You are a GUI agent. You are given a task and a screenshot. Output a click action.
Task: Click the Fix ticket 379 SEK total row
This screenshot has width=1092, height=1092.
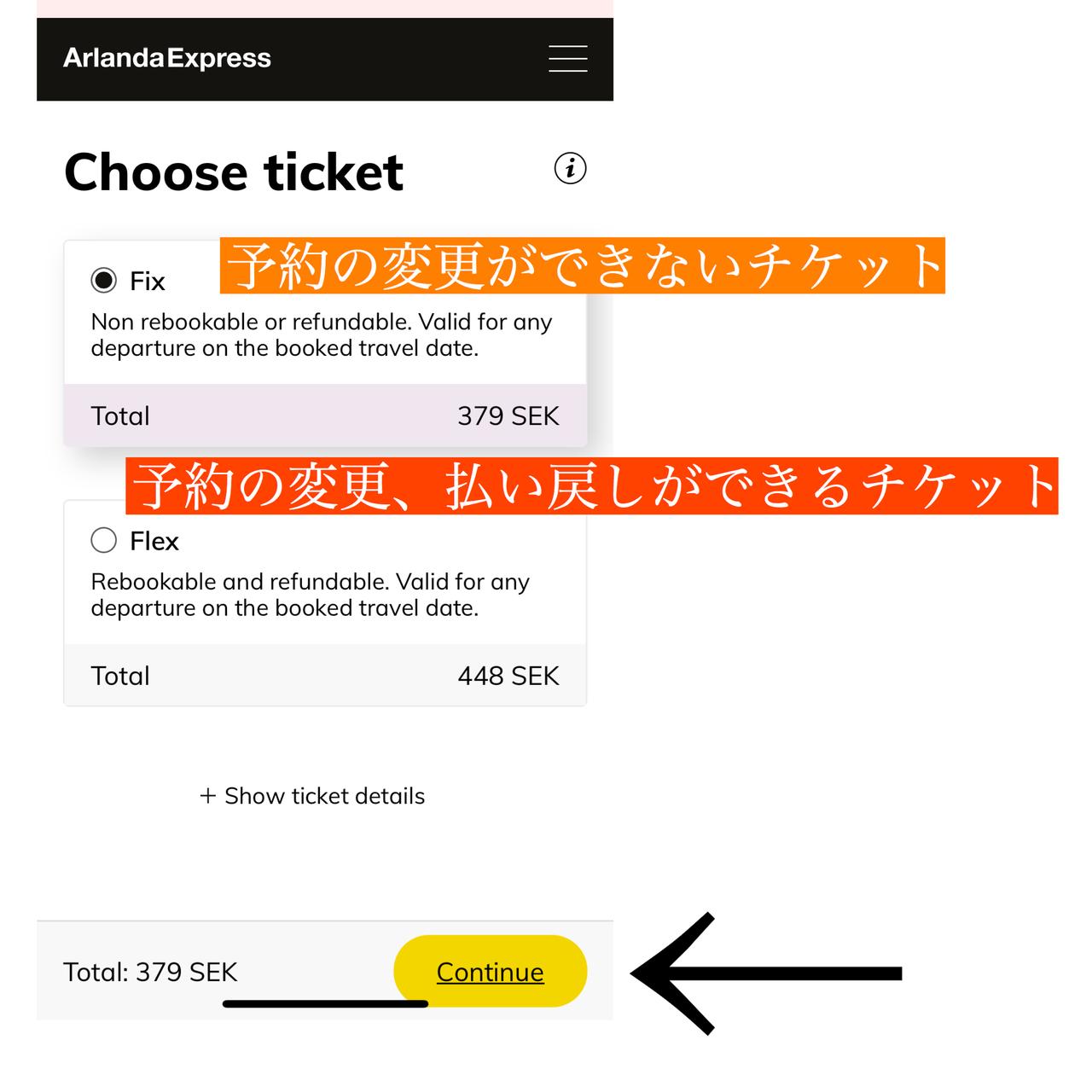click(325, 415)
